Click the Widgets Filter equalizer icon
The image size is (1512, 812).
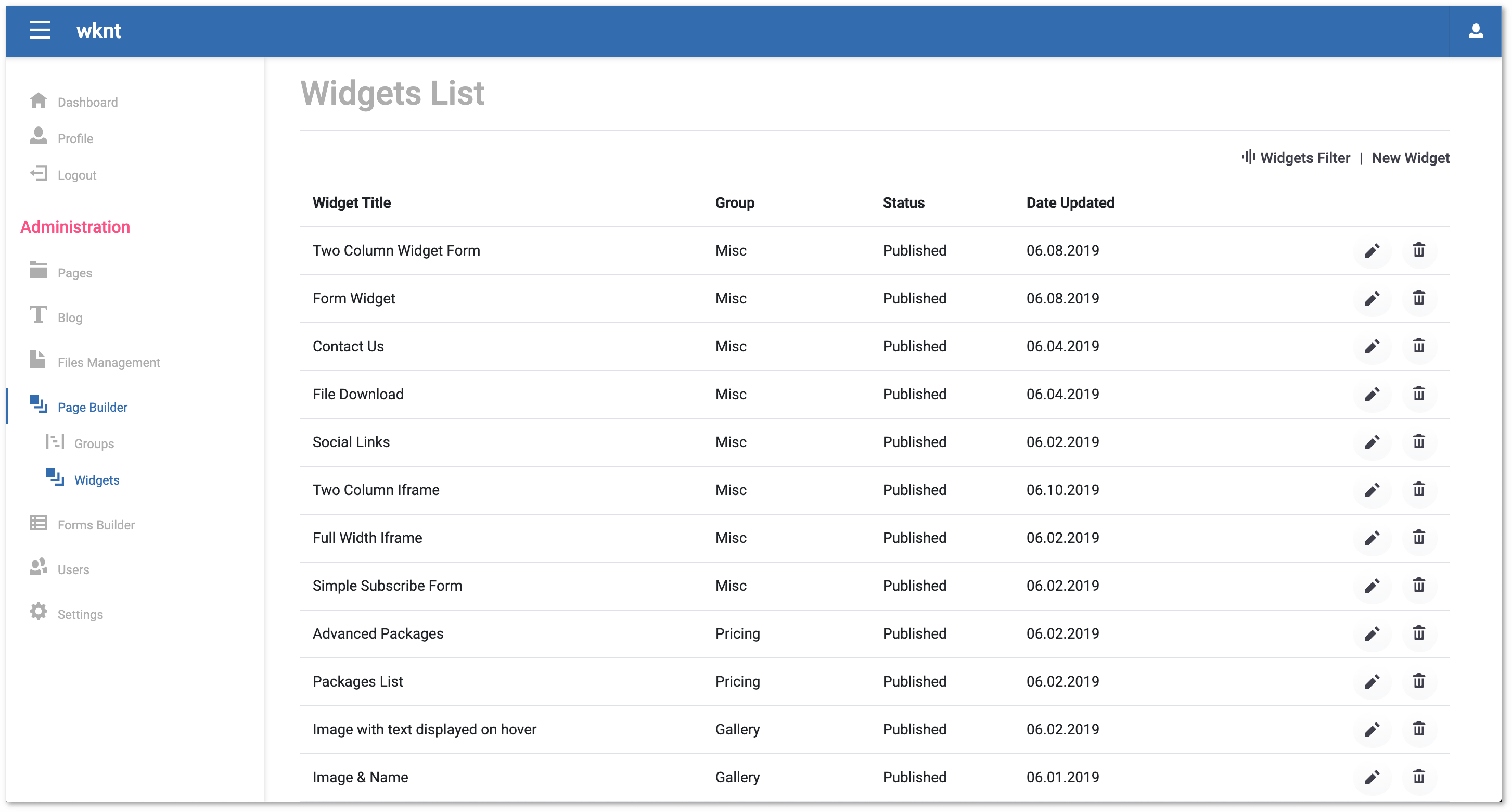click(1248, 157)
